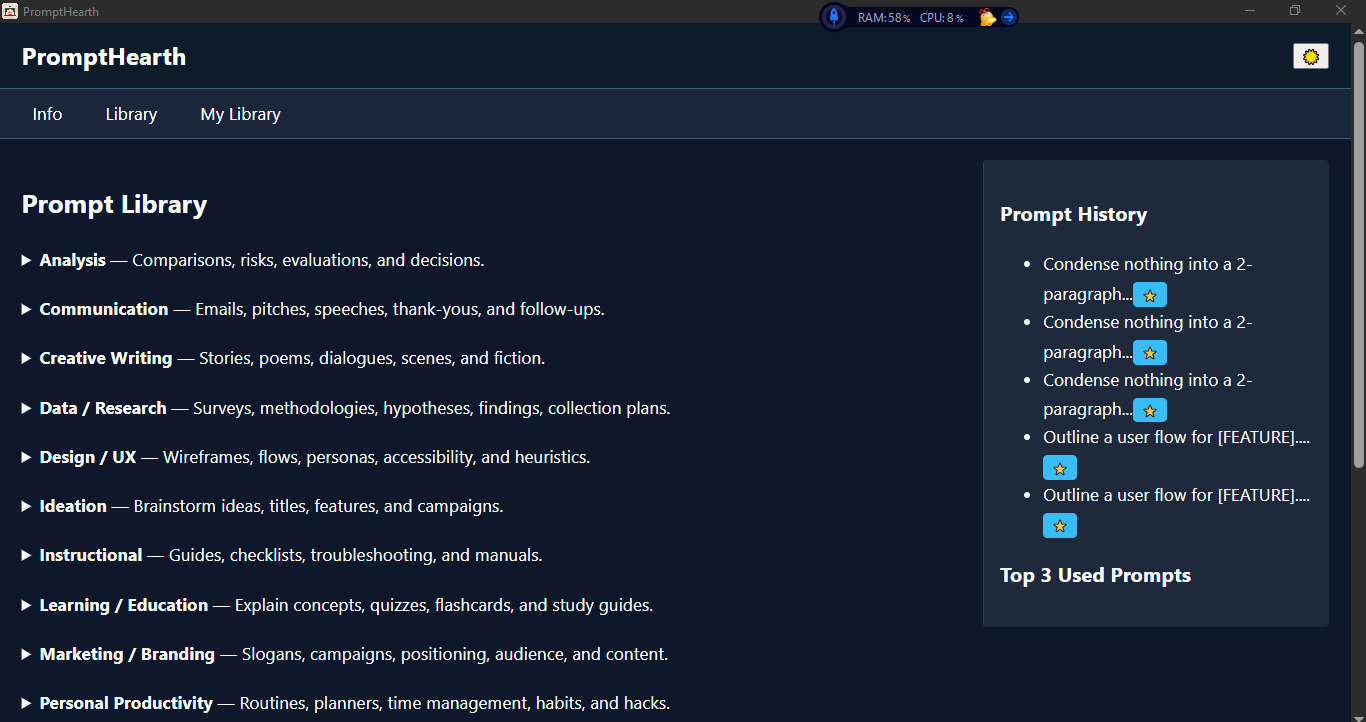Click the star icon on the first Condense history entry
Image resolution: width=1366 pixels, height=722 pixels.
tap(1150, 294)
